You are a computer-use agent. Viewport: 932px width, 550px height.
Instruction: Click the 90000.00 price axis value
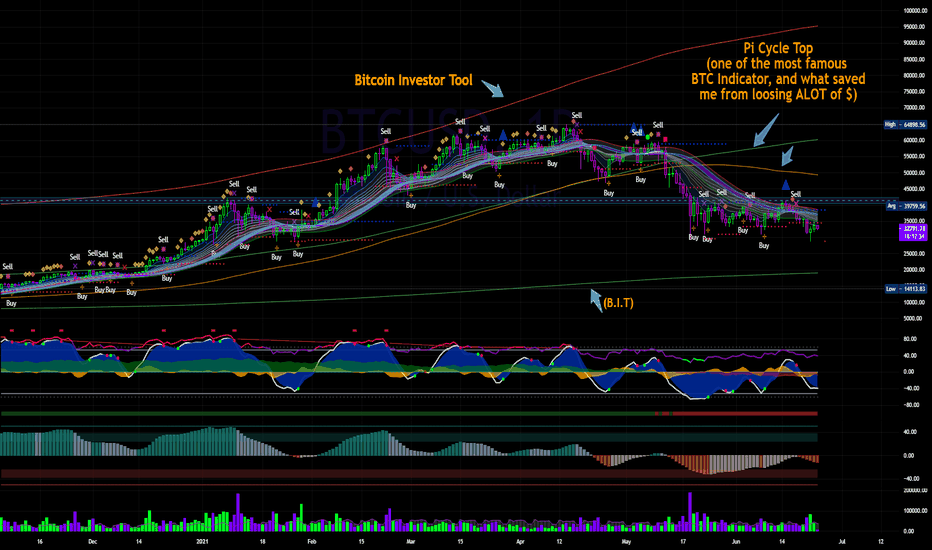914,43
